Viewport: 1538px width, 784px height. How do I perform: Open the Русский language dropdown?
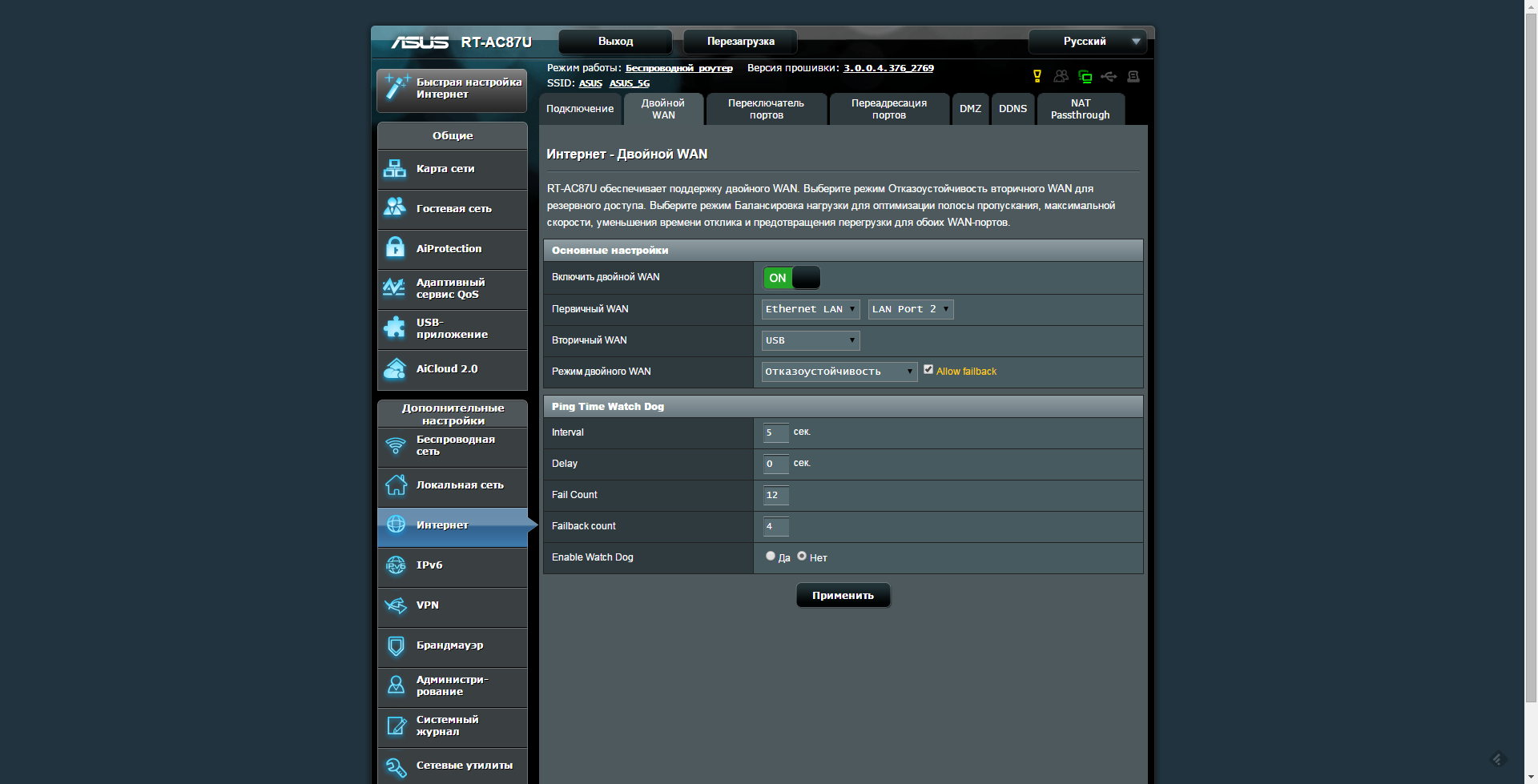pyautogui.click(x=1088, y=42)
